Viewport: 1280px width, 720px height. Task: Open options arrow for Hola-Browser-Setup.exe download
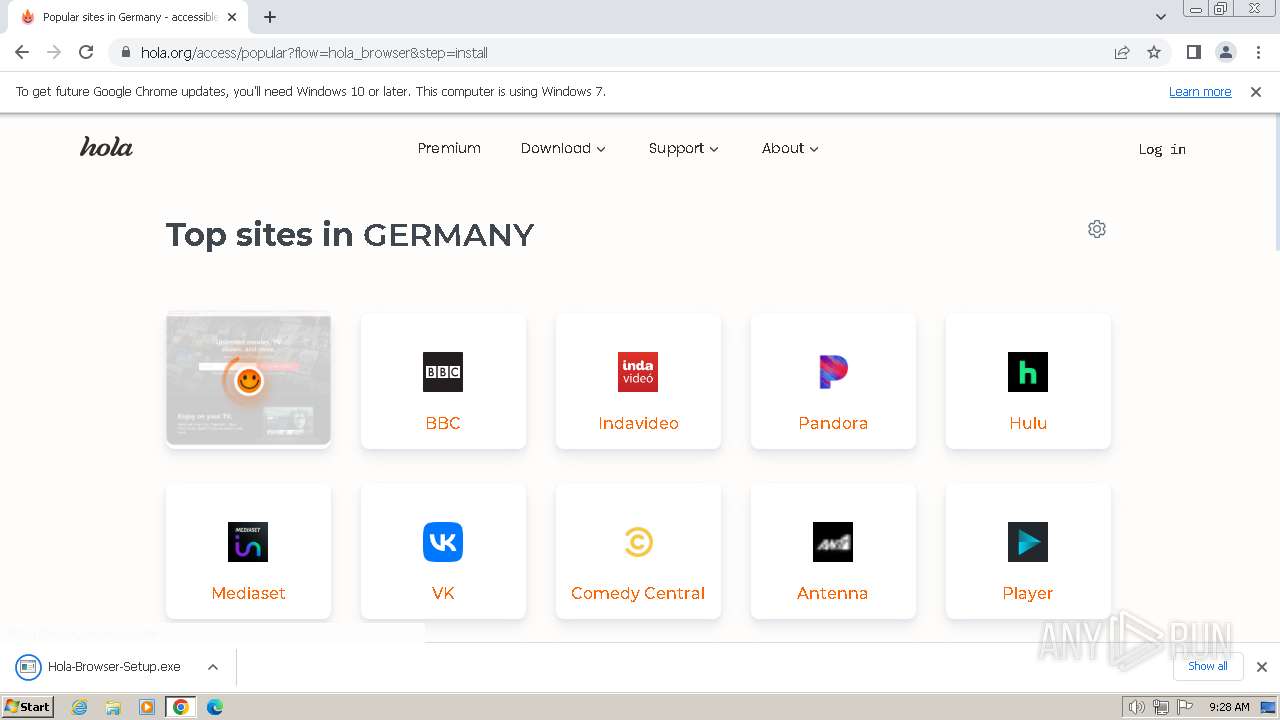213,667
